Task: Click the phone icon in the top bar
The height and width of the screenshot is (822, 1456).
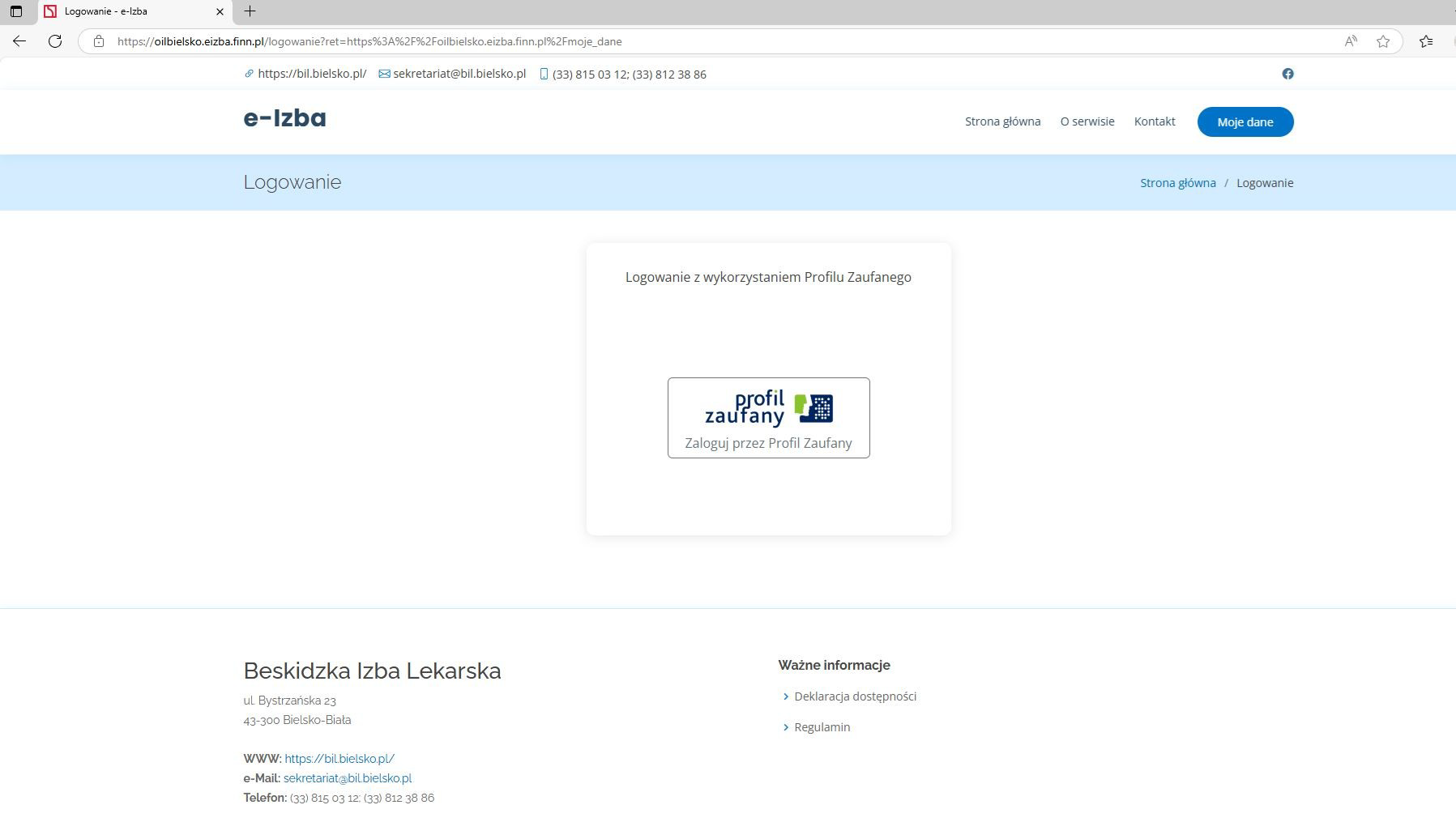Action: coord(544,74)
